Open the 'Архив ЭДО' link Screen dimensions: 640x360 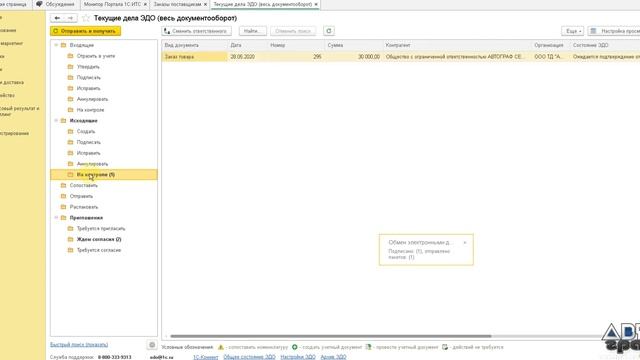tap(333, 357)
